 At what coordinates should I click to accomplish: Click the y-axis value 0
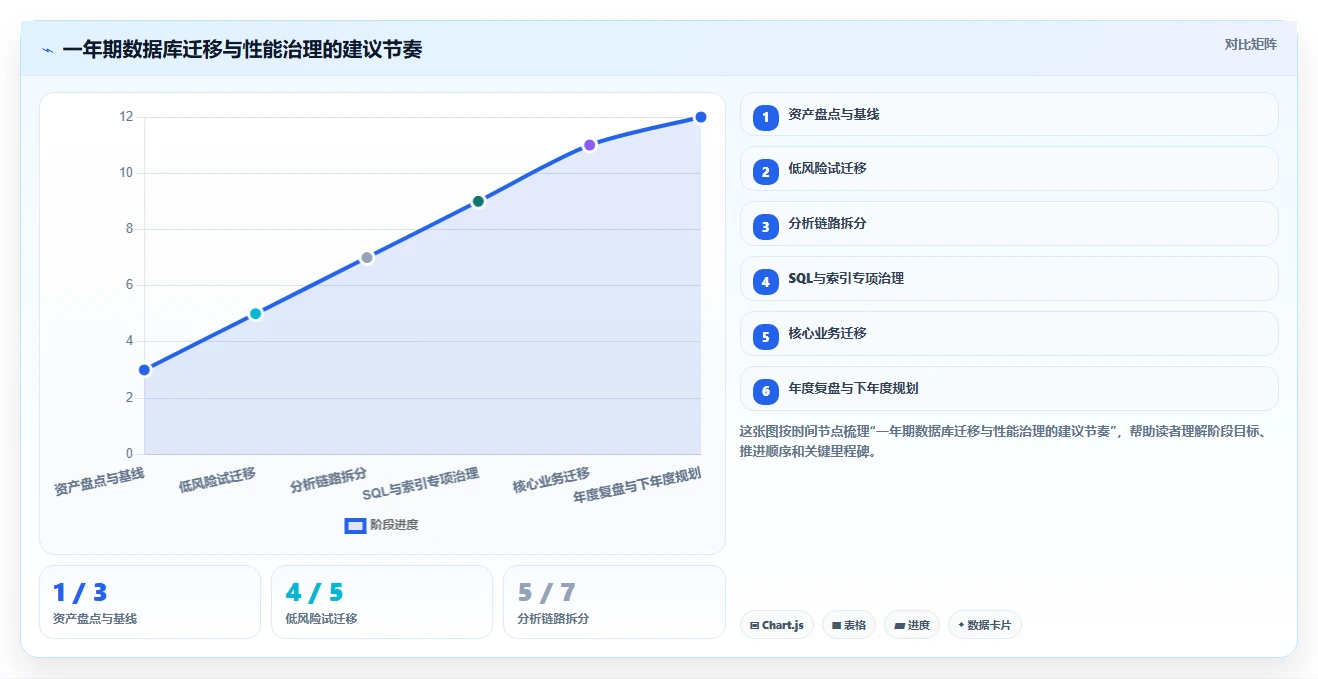tap(129, 454)
